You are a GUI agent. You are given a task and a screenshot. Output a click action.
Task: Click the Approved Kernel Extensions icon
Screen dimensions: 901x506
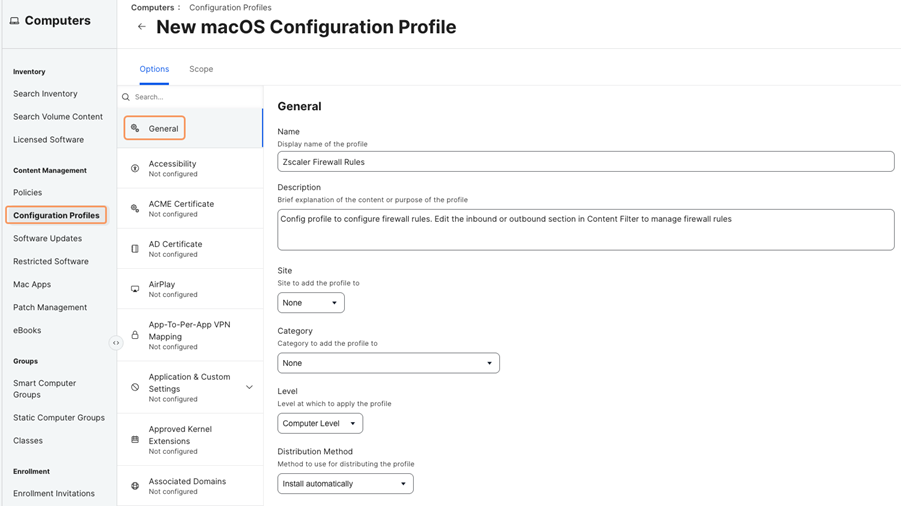coord(135,439)
